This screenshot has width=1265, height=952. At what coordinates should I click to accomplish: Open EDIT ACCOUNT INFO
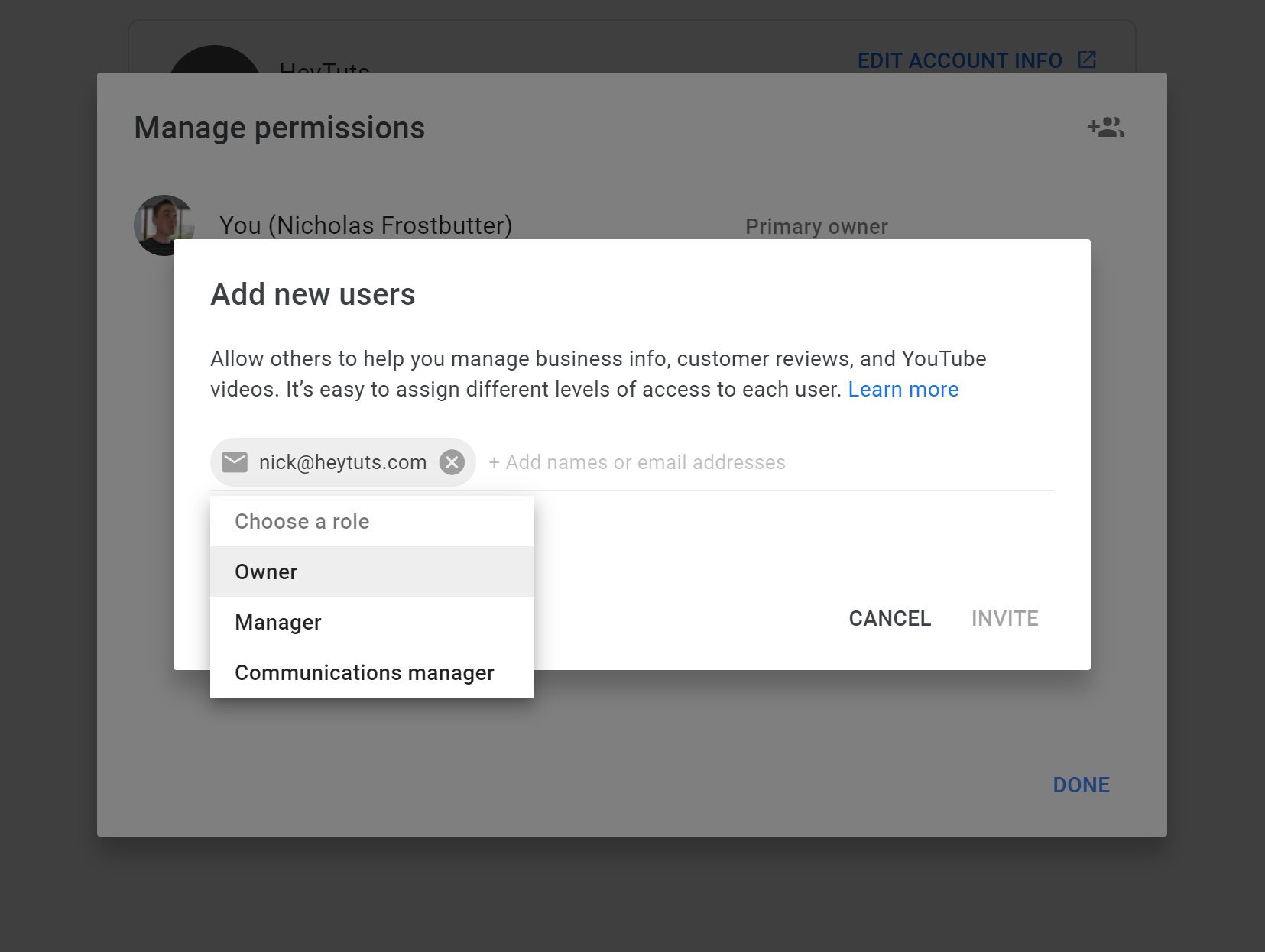point(960,60)
